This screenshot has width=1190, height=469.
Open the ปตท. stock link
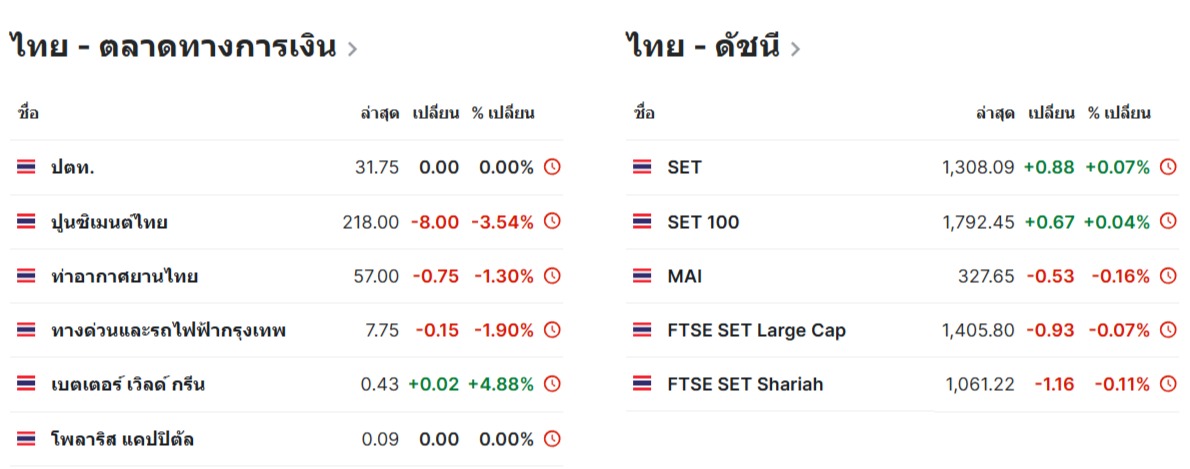[73, 168]
